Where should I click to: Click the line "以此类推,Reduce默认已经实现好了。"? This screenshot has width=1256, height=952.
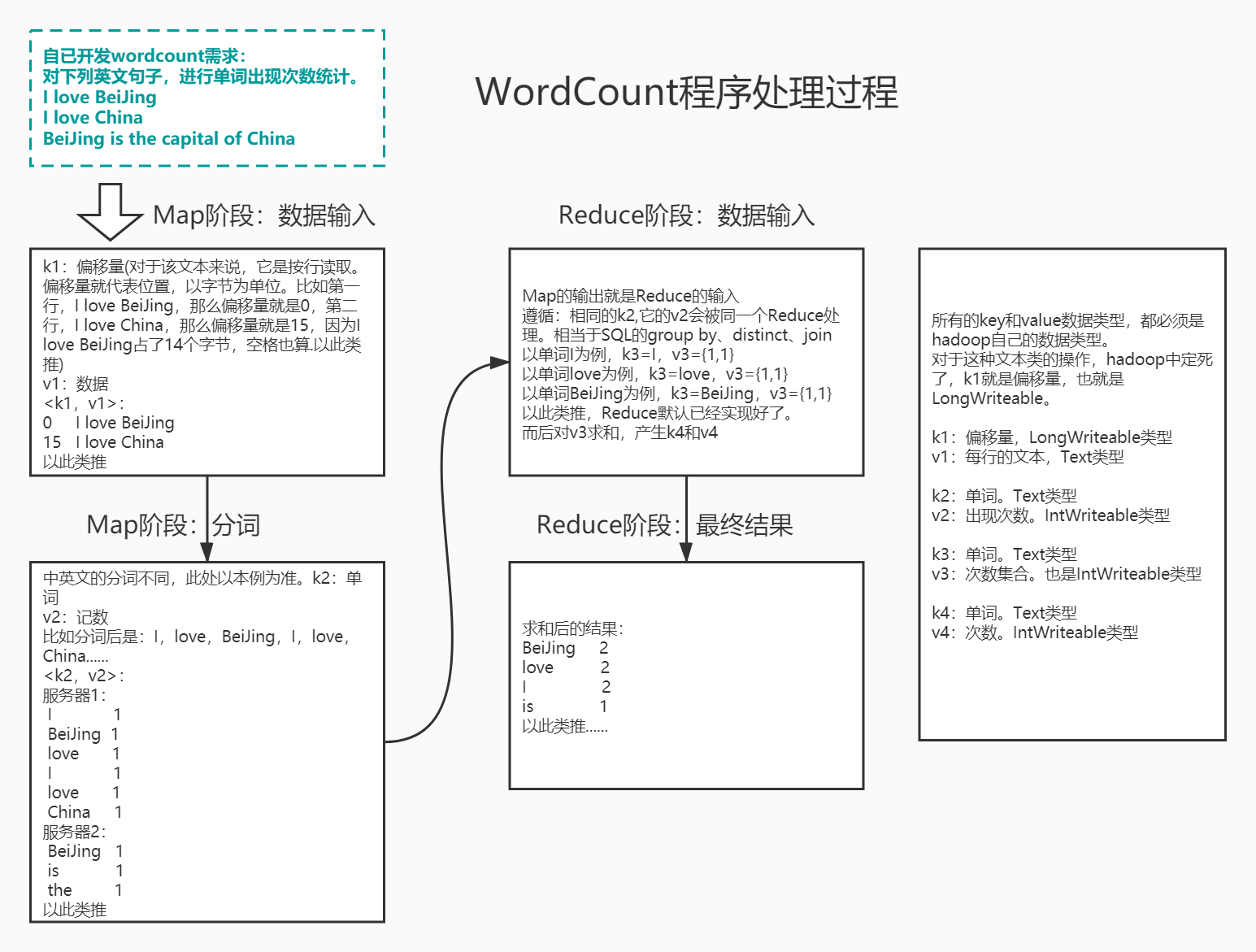point(658,413)
